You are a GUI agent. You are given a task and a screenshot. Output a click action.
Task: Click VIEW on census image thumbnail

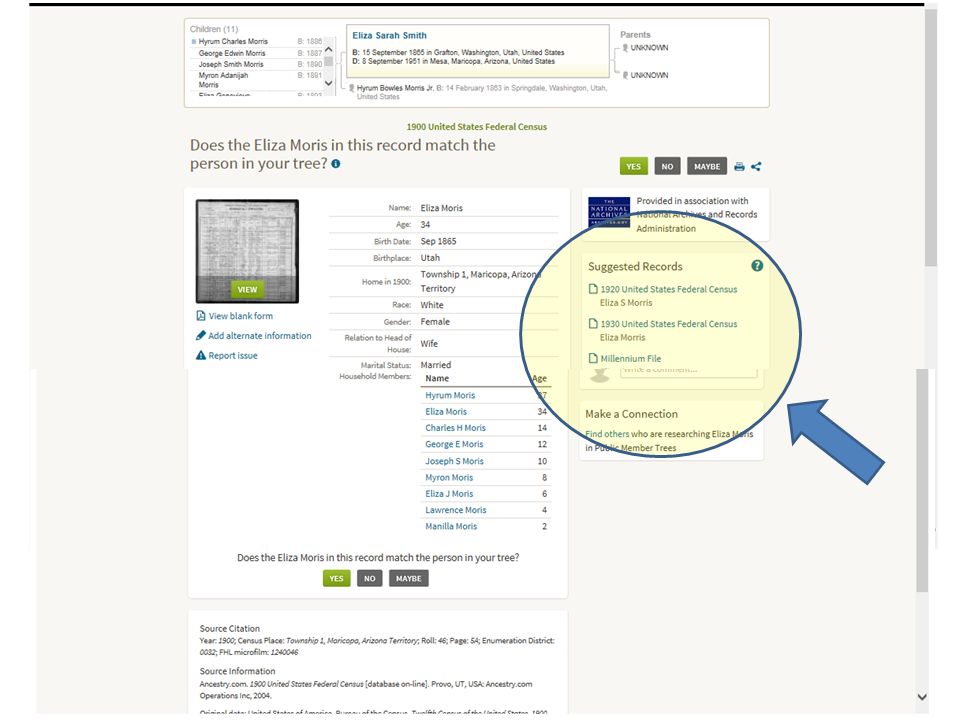247,289
